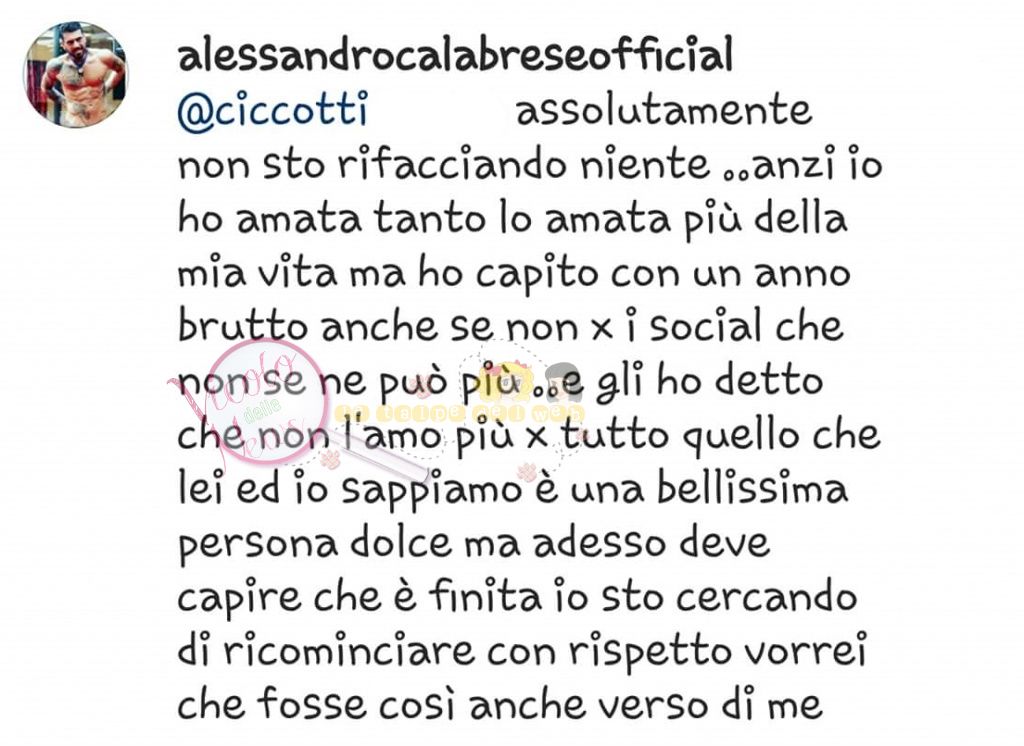The height and width of the screenshot is (746, 1024).
Task: Click the paw print beside sappiamo
Action: (x=526, y=470)
